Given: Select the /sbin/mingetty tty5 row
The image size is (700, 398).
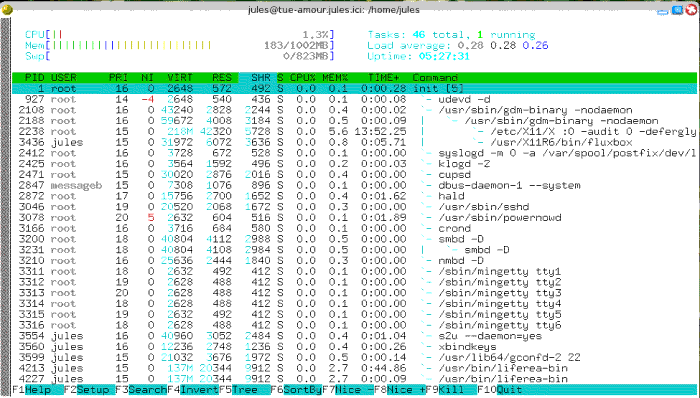Looking at the screenshot, I should [354, 314].
